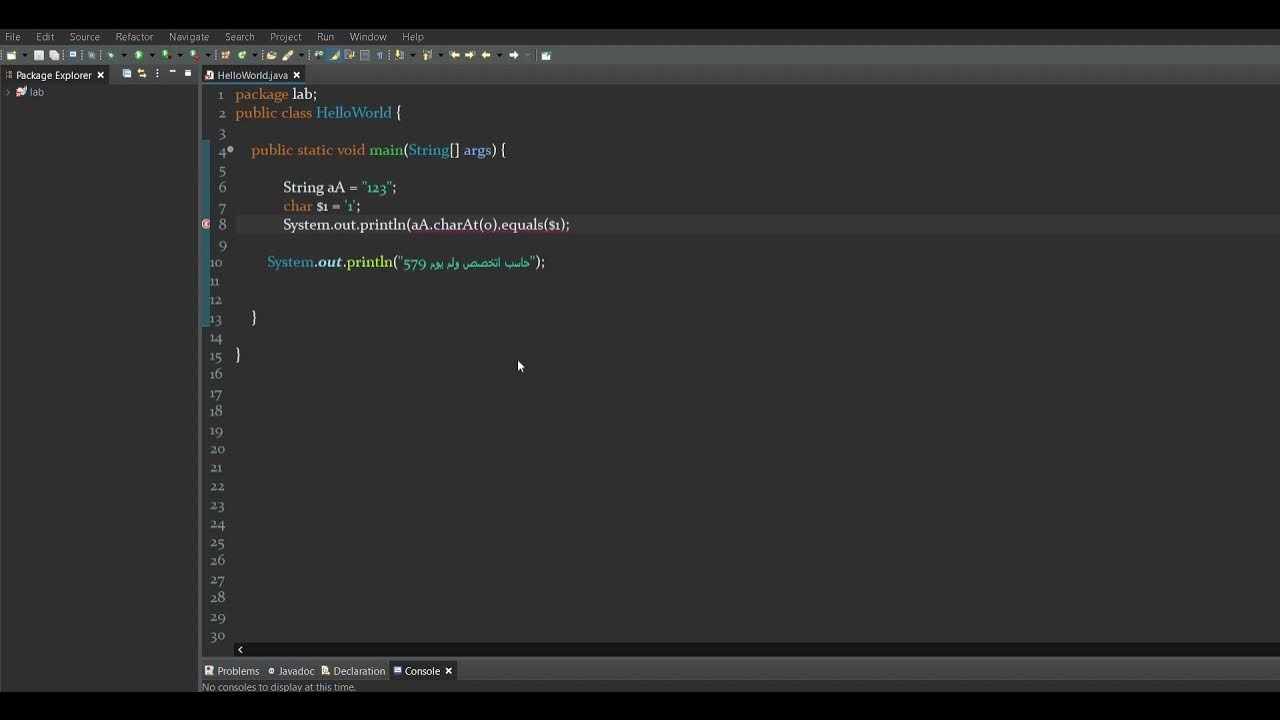The image size is (1280, 720).
Task: Create a New Java Package icon
Action: (x=225, y=55)
